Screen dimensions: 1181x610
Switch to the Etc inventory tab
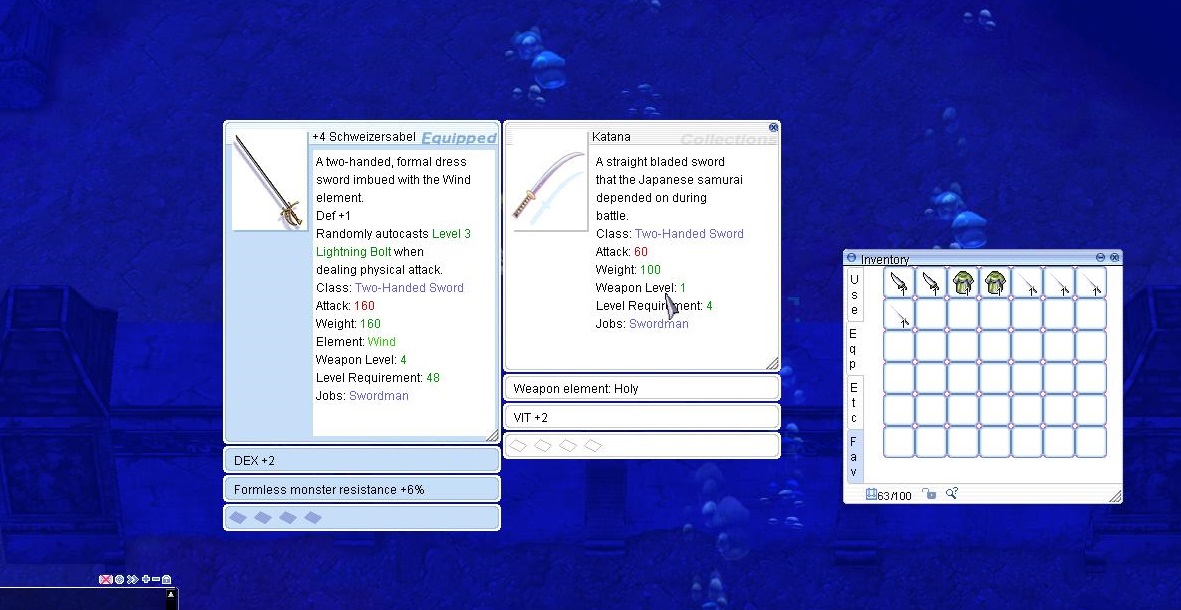click(x=854, y=402)
